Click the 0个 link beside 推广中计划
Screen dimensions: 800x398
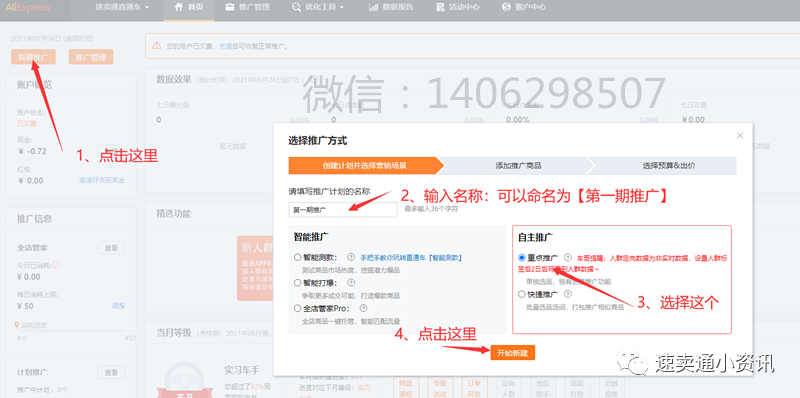click(62, 390)
